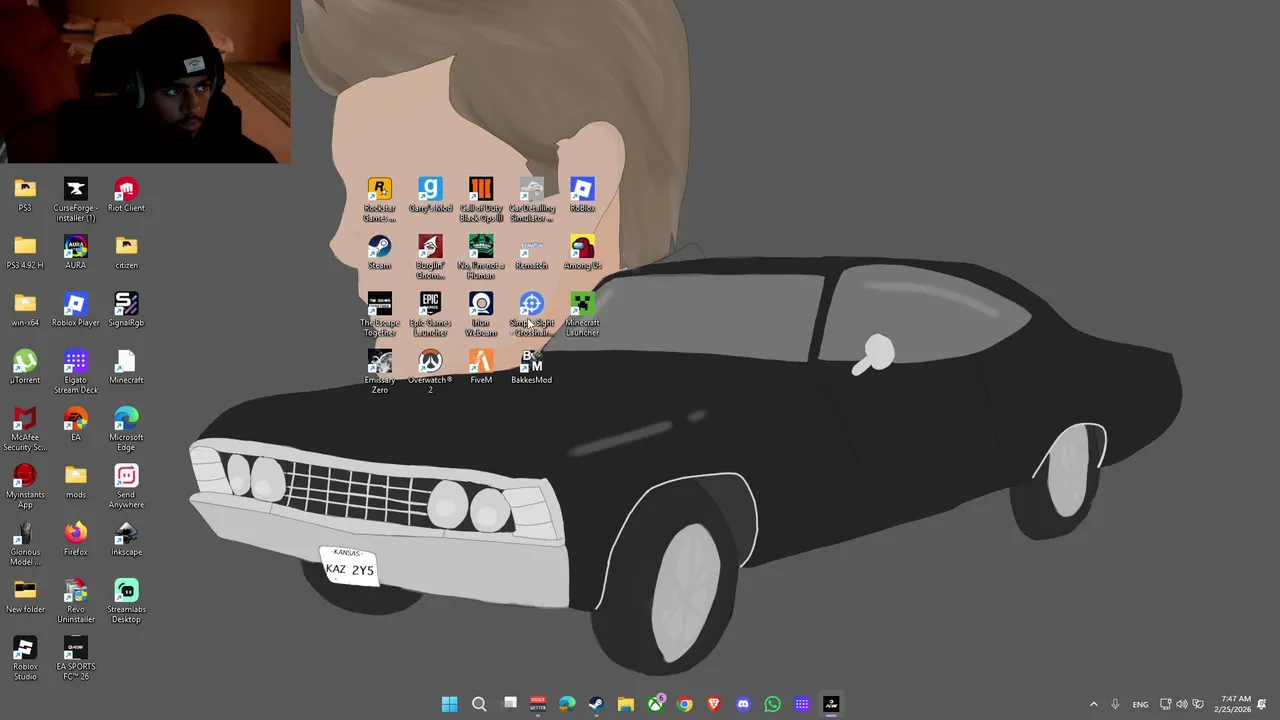This screenshot has height=720, width=1280.
Task: Select the Minecraft Launcher creeper icon
Action: pos(582,314)
